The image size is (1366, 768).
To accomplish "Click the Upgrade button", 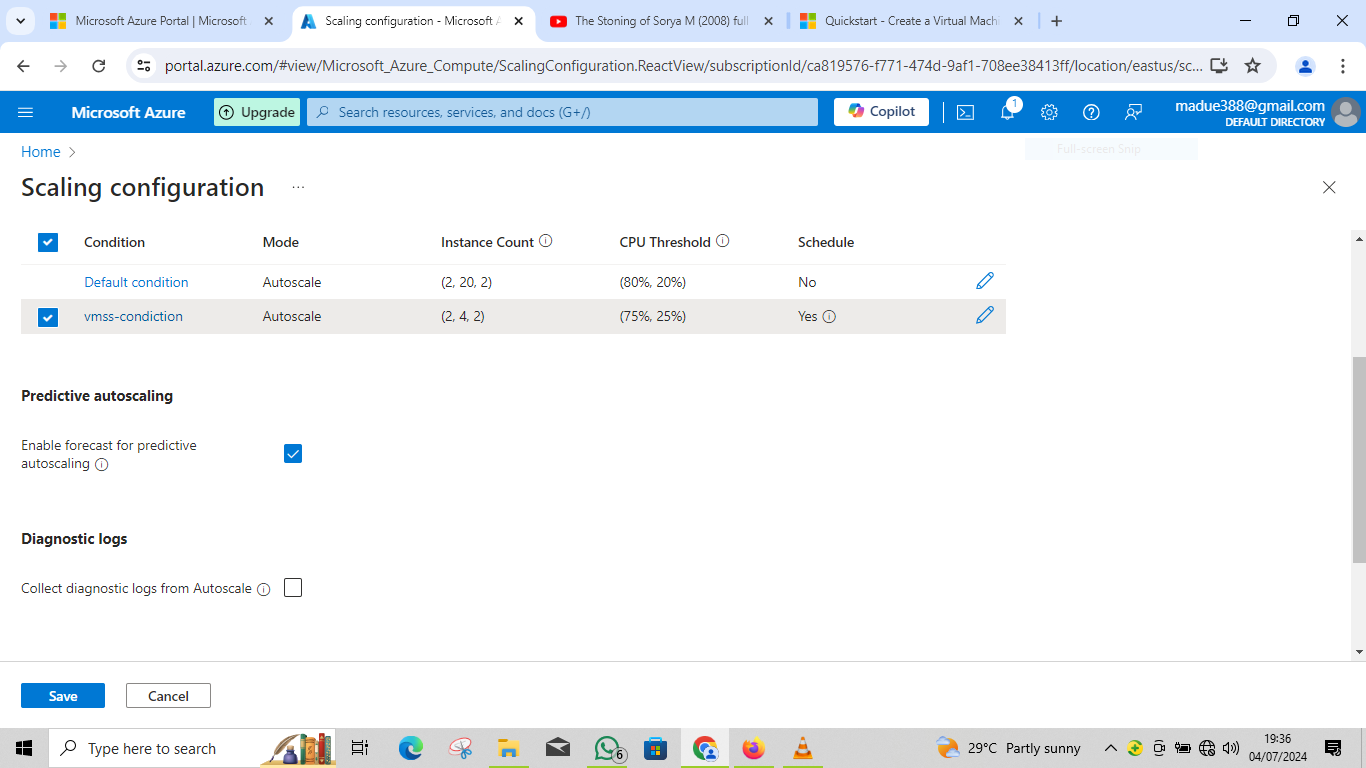I will 257,112.
